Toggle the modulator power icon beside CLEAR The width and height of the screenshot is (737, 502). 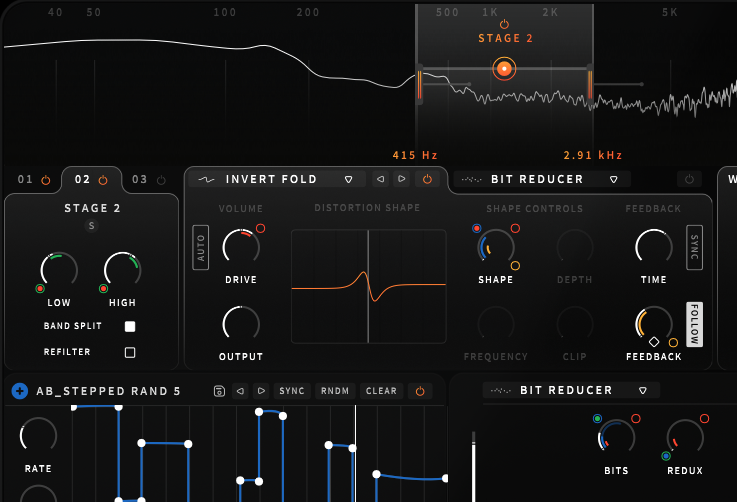point(420,391)
